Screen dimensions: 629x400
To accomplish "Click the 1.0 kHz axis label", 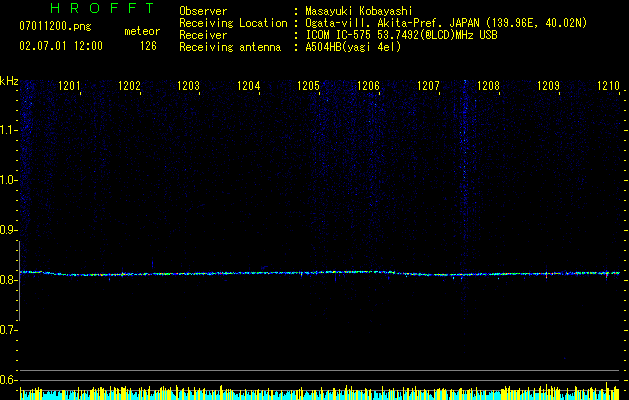I will [8, 180].
